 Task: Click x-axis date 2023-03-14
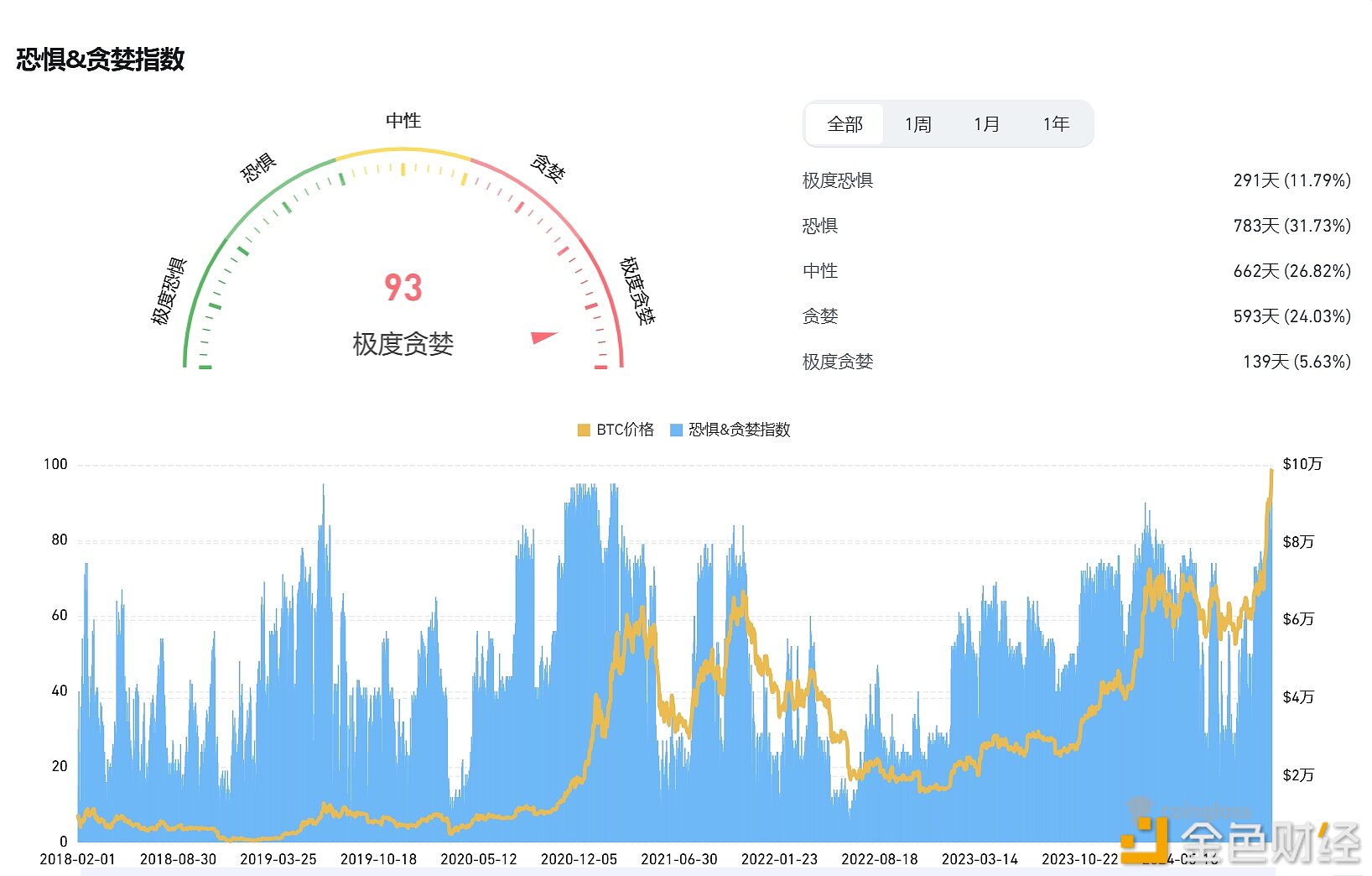(980, 859)
